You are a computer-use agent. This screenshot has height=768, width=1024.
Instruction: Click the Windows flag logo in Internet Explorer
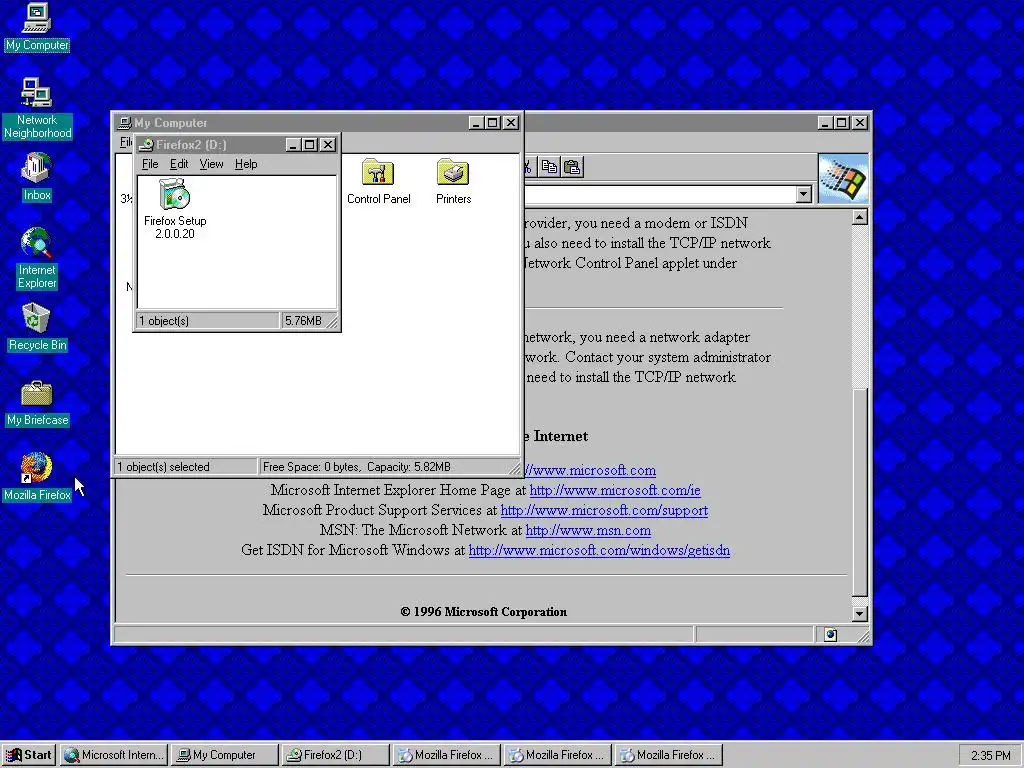pyautogui.click(x=843, y=180)
